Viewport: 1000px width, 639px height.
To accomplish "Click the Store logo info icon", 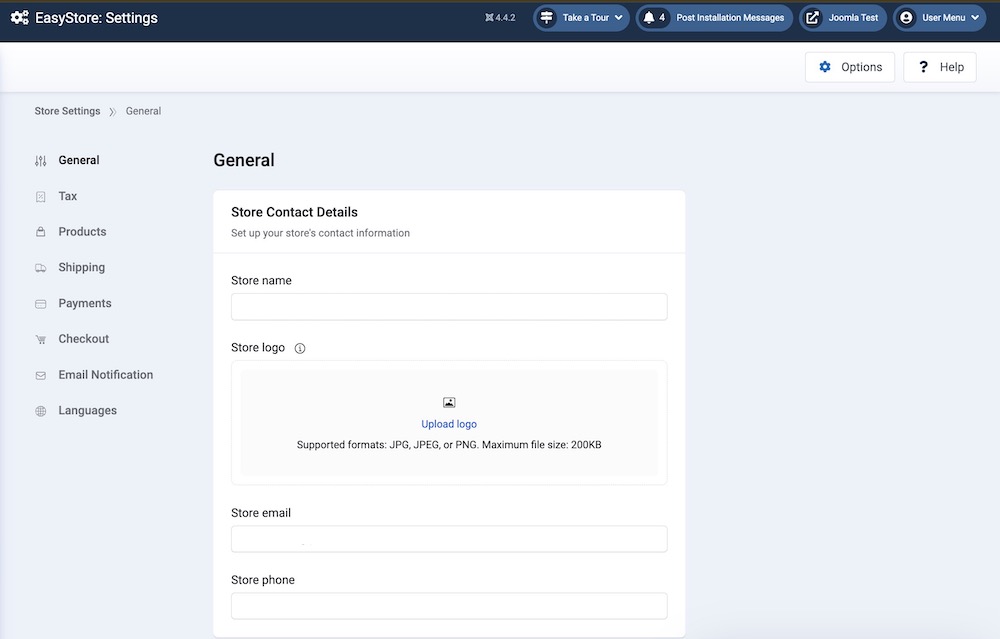I will point(300,349).
